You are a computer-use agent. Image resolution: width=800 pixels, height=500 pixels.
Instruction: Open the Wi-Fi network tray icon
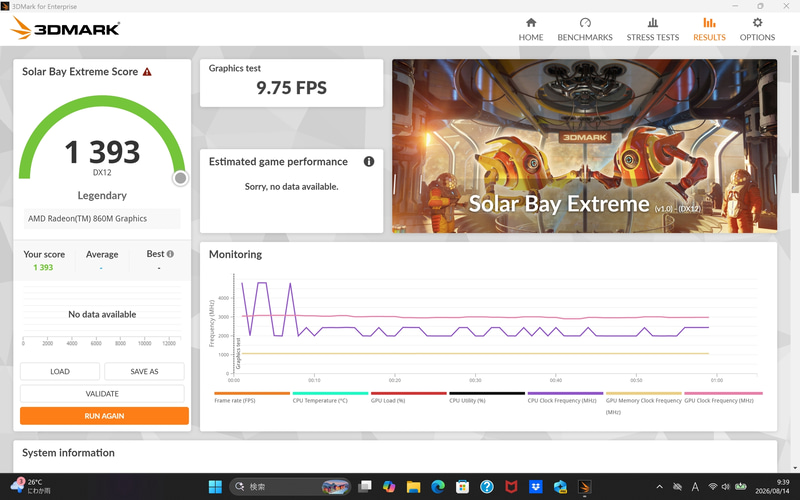pos(713,487)
